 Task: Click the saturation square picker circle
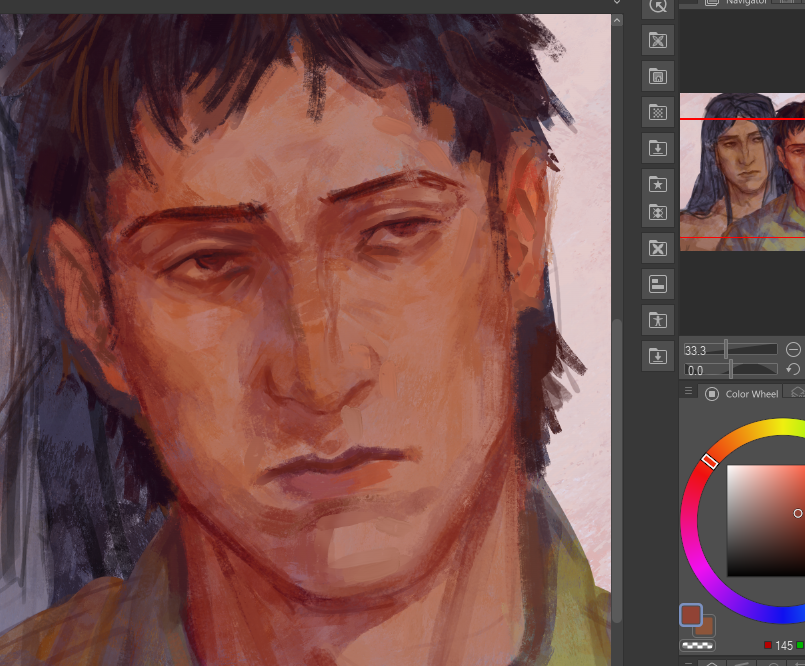point(798,513)
